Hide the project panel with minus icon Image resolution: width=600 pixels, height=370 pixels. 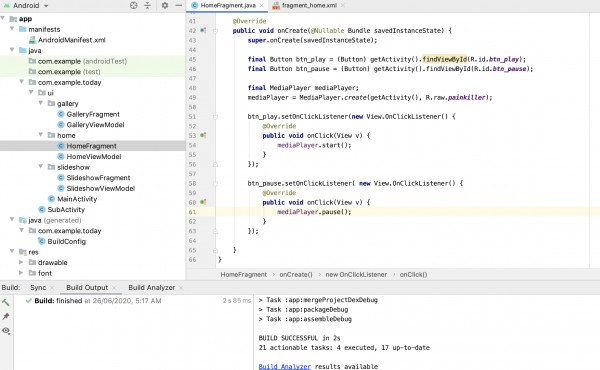[179, 5]
